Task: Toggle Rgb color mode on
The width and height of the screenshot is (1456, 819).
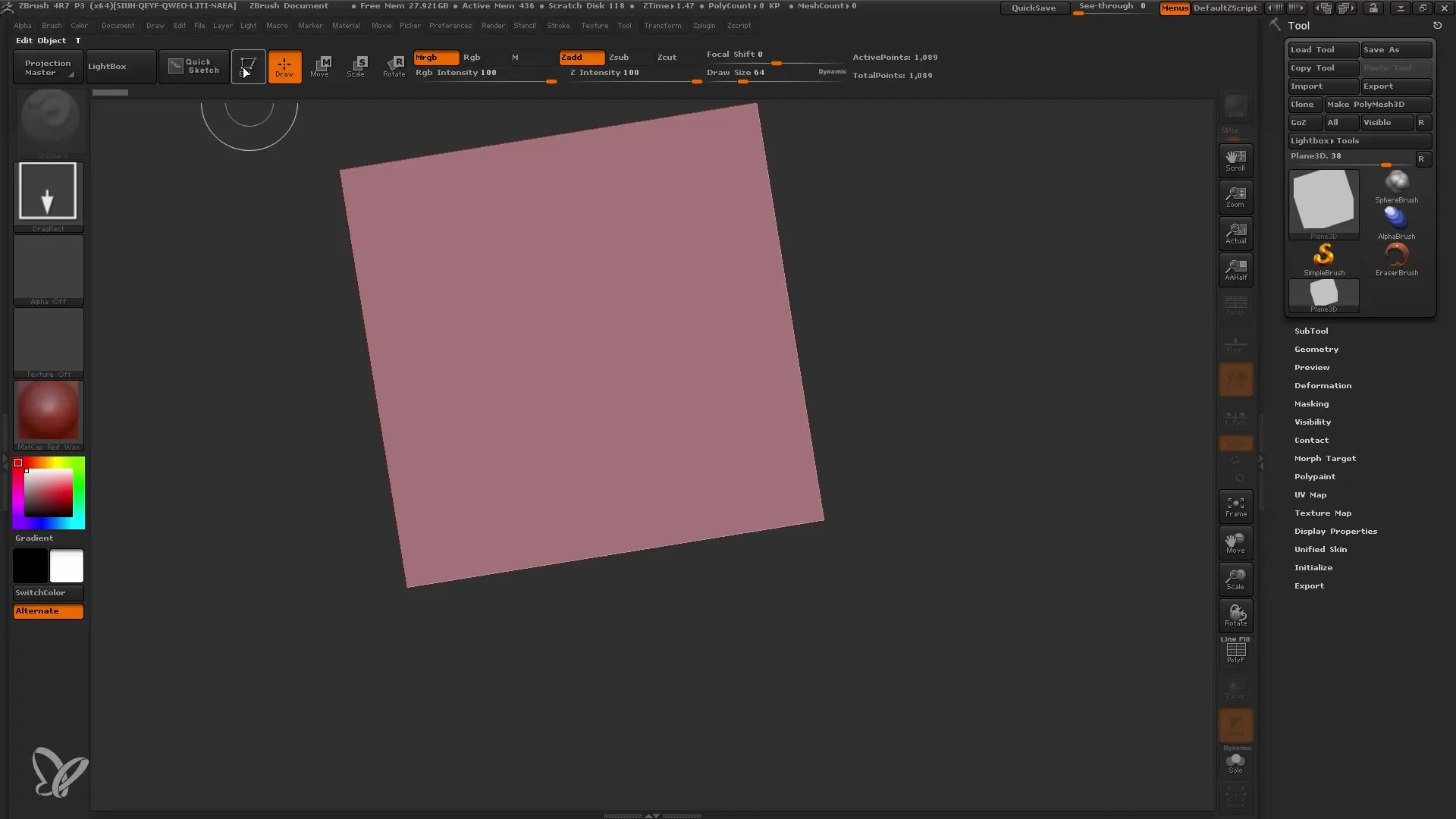Action: [x=471, y=57]
